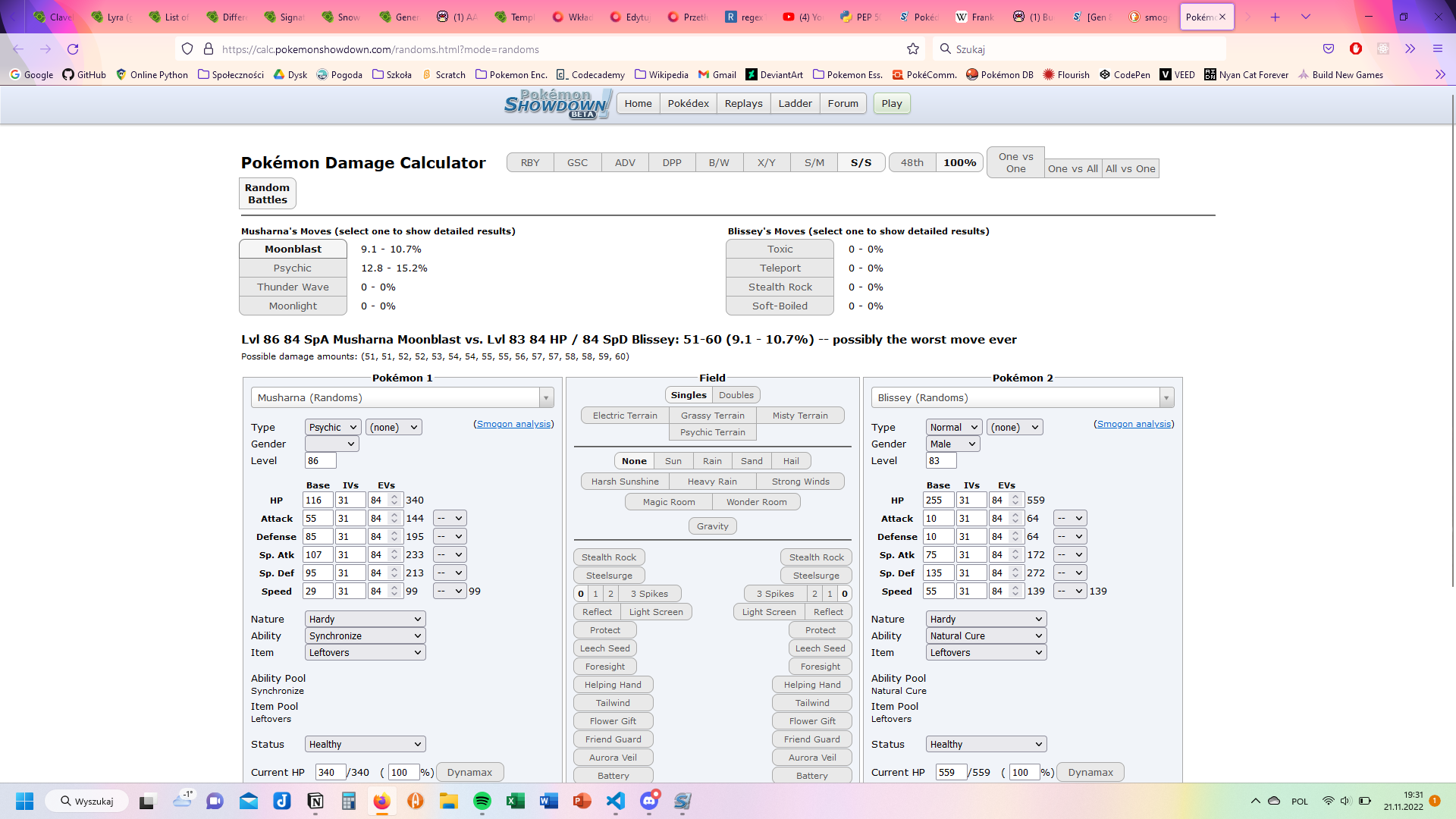Focus the Szukaj search box

coord(1080,49)
